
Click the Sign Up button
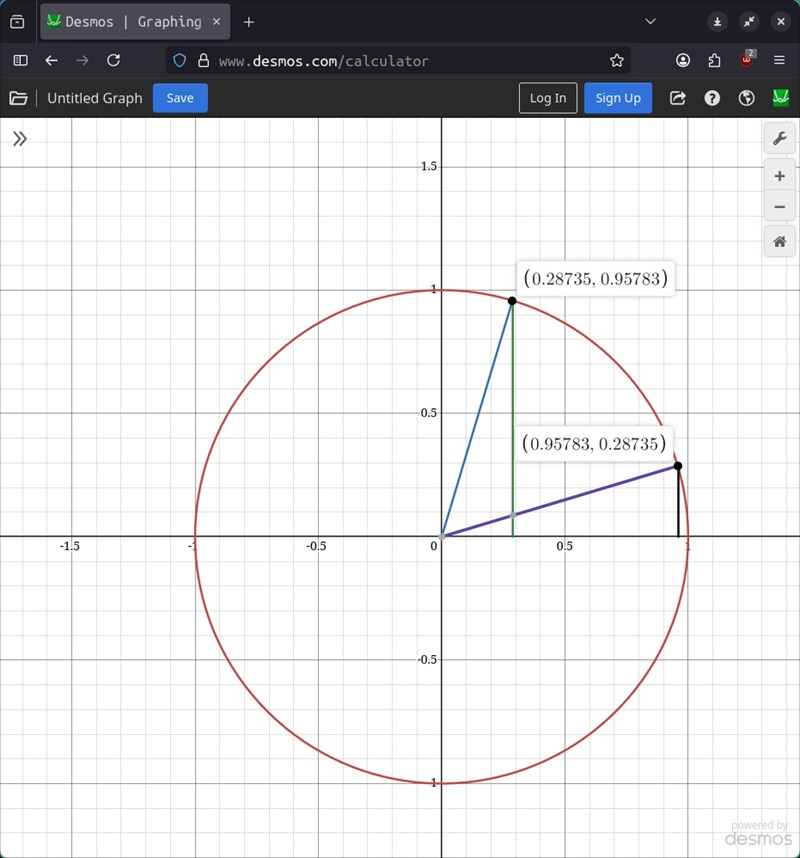(618, 98)
